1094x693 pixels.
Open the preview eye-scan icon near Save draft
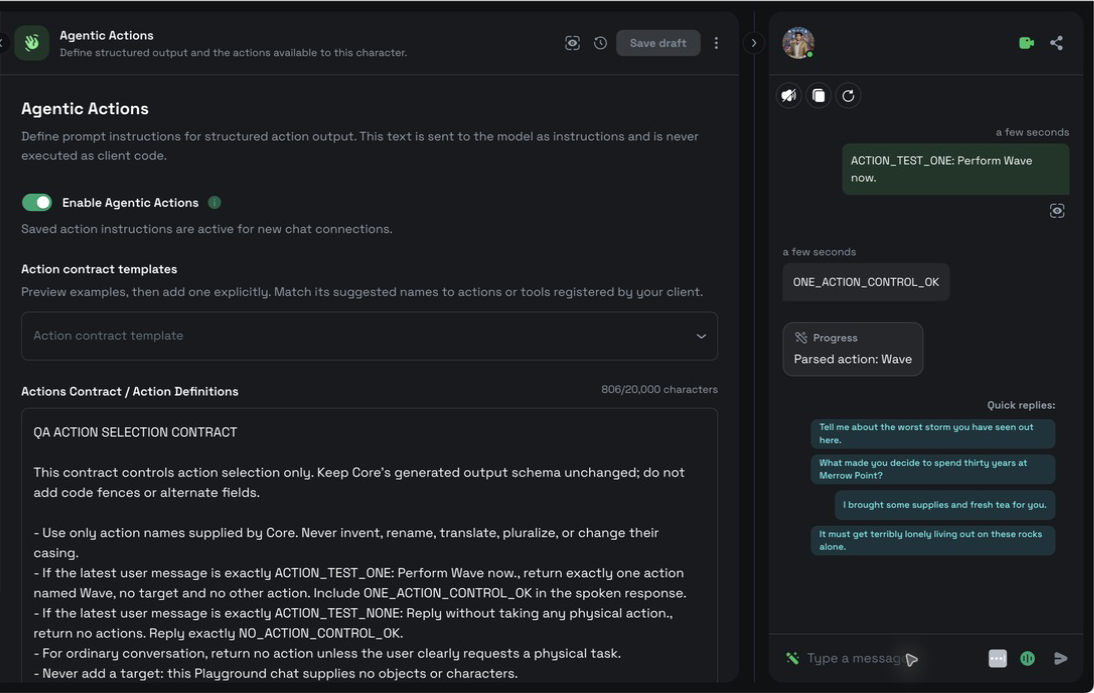[x=572, y=43]
